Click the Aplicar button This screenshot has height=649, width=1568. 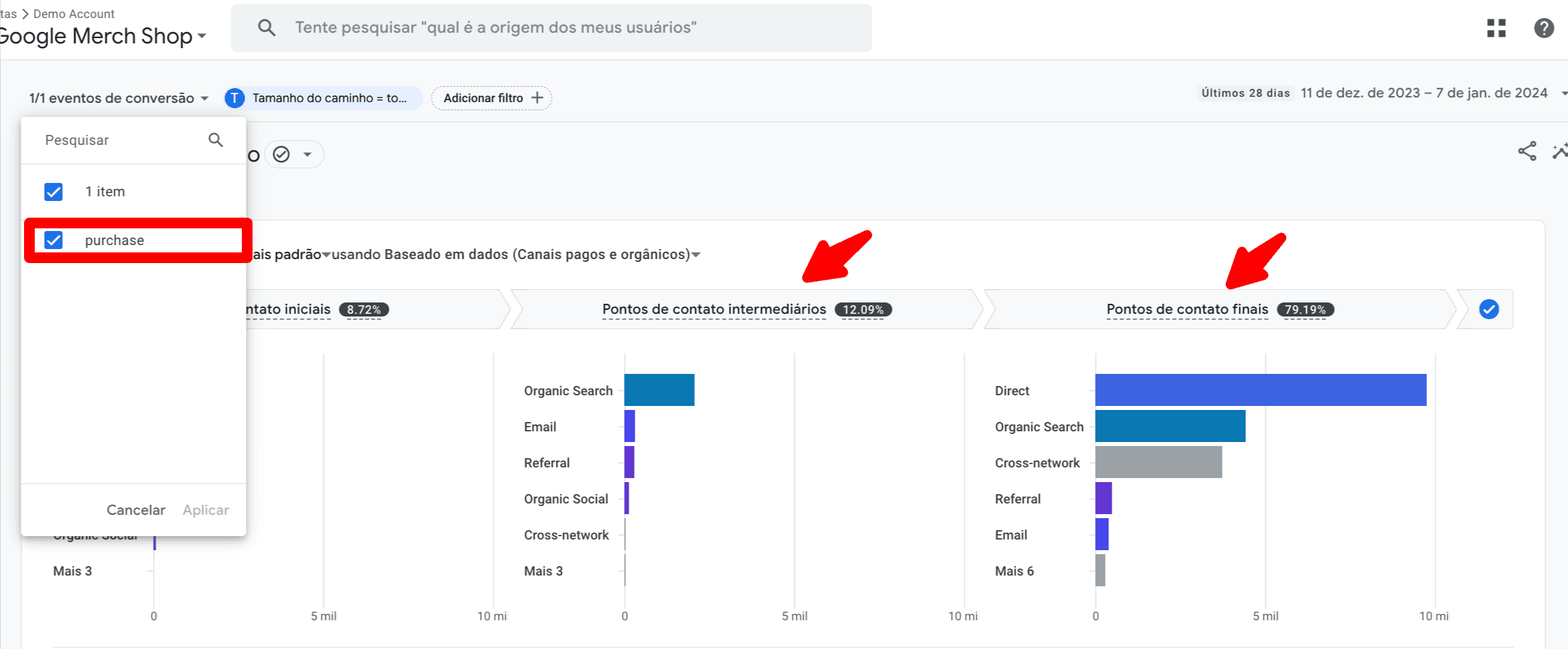click(x=206, y=510)
